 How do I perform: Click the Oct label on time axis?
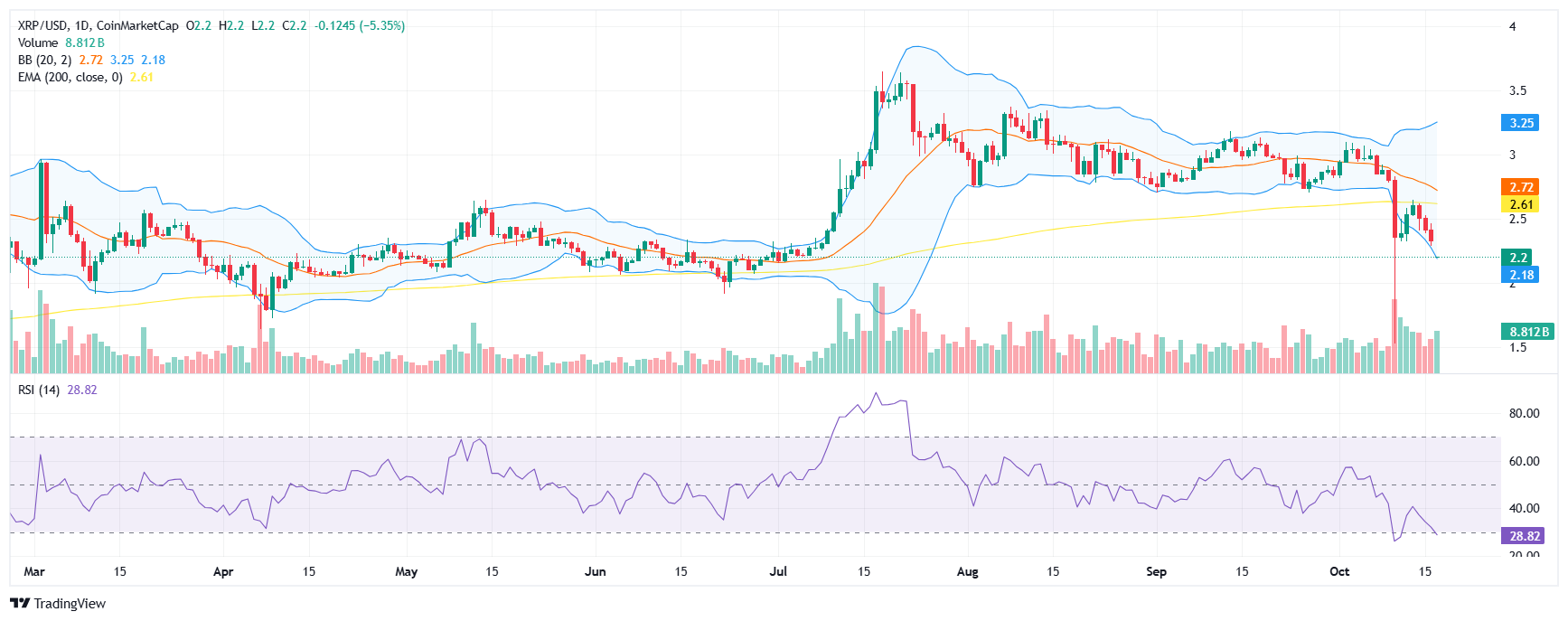click(x=1339, y=571)
